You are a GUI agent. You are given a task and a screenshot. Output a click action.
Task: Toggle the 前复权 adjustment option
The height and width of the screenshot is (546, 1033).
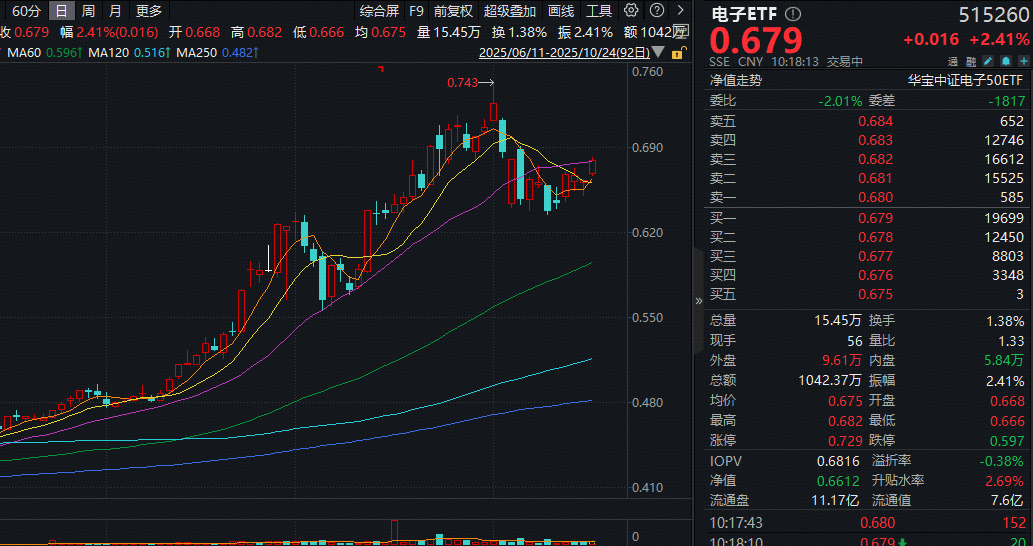pyautogui.click(x=453, y=11)
